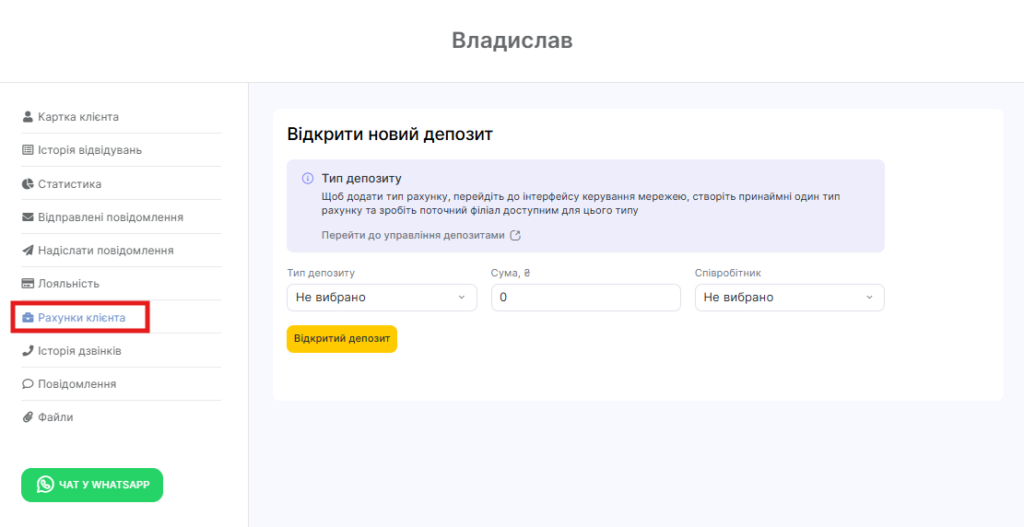Click the envelope icon beside Відправлені повідомлення

tap(28, 217)
